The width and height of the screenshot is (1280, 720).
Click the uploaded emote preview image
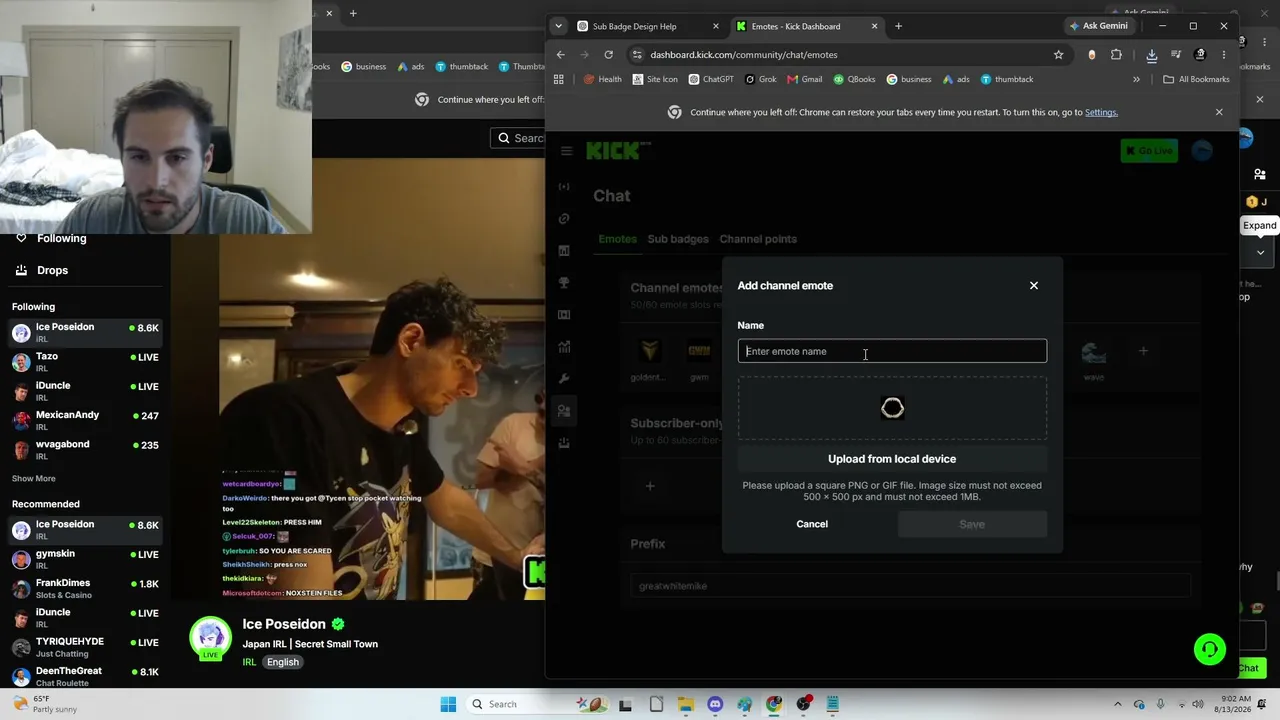892,408
